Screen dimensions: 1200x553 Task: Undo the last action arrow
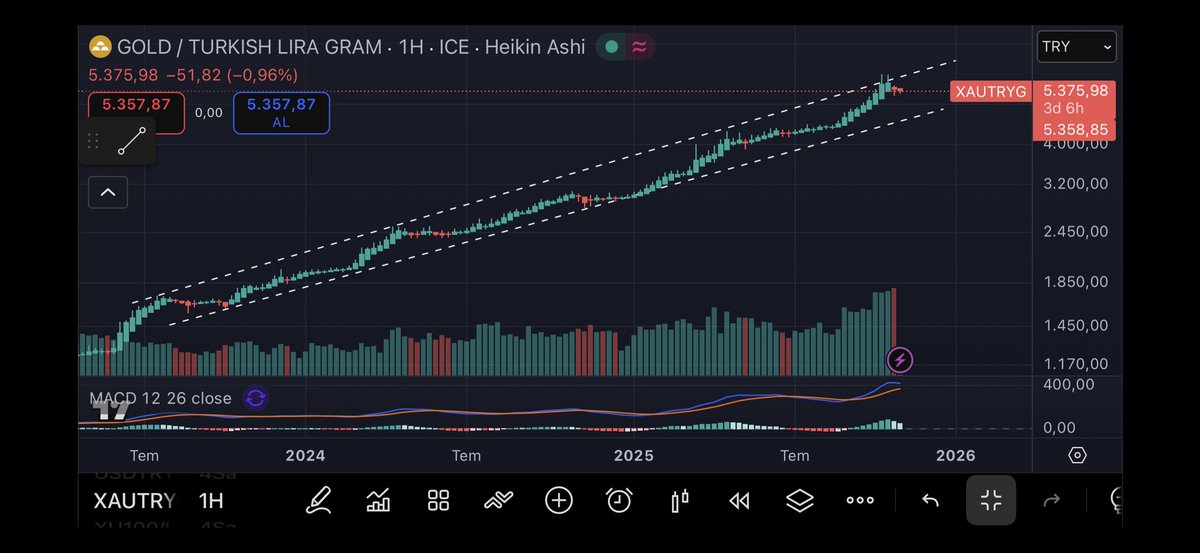coord(930,500)
